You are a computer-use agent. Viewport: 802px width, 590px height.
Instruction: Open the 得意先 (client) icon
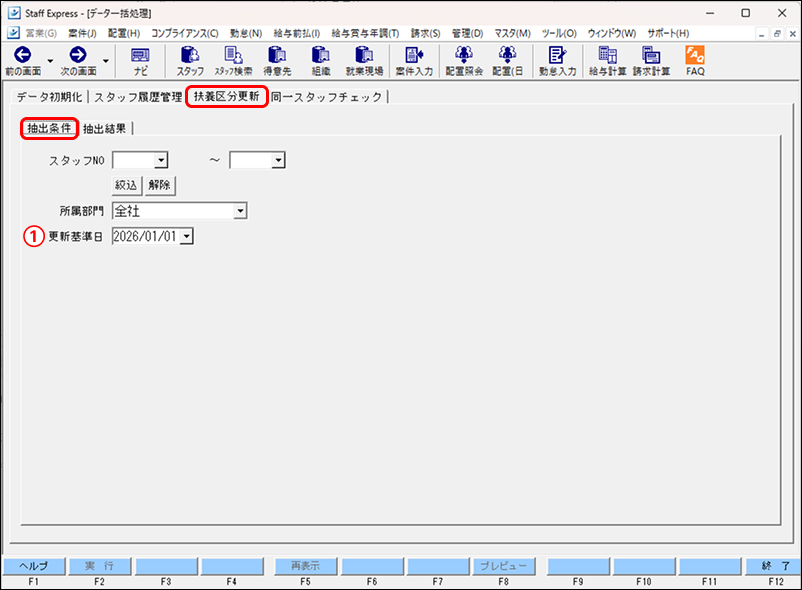(x=279, y=62)
